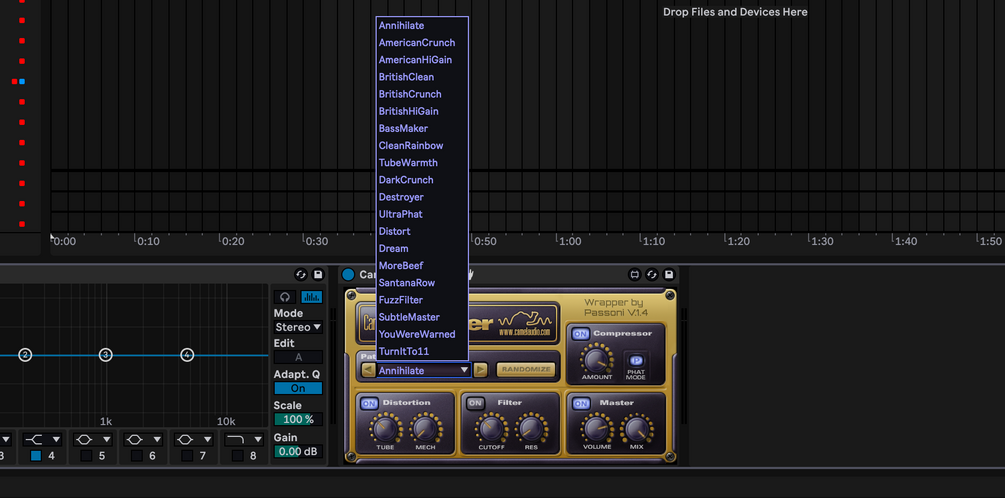This screenshot has width=1005, height=498.
Task: Click the RANDOMIZE button
Action: [x=526, y=370]
